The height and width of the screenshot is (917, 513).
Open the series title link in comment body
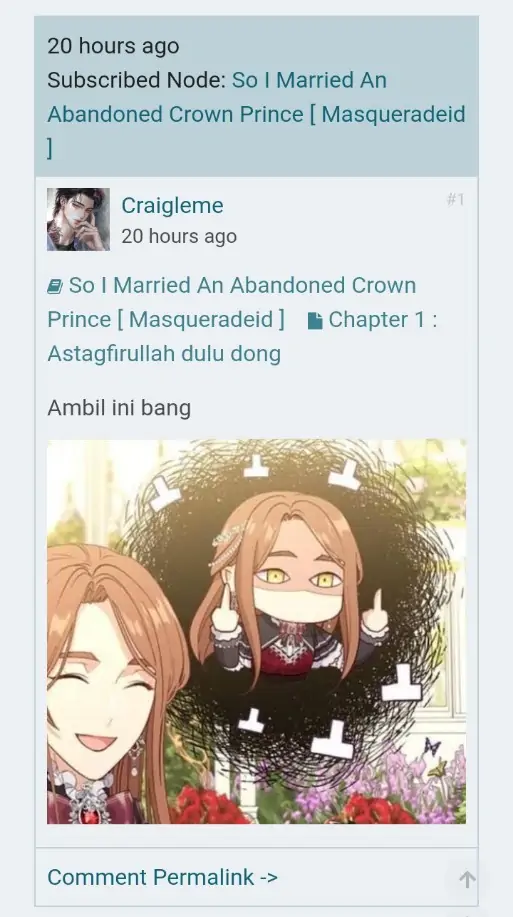click(x=232, y=302)
